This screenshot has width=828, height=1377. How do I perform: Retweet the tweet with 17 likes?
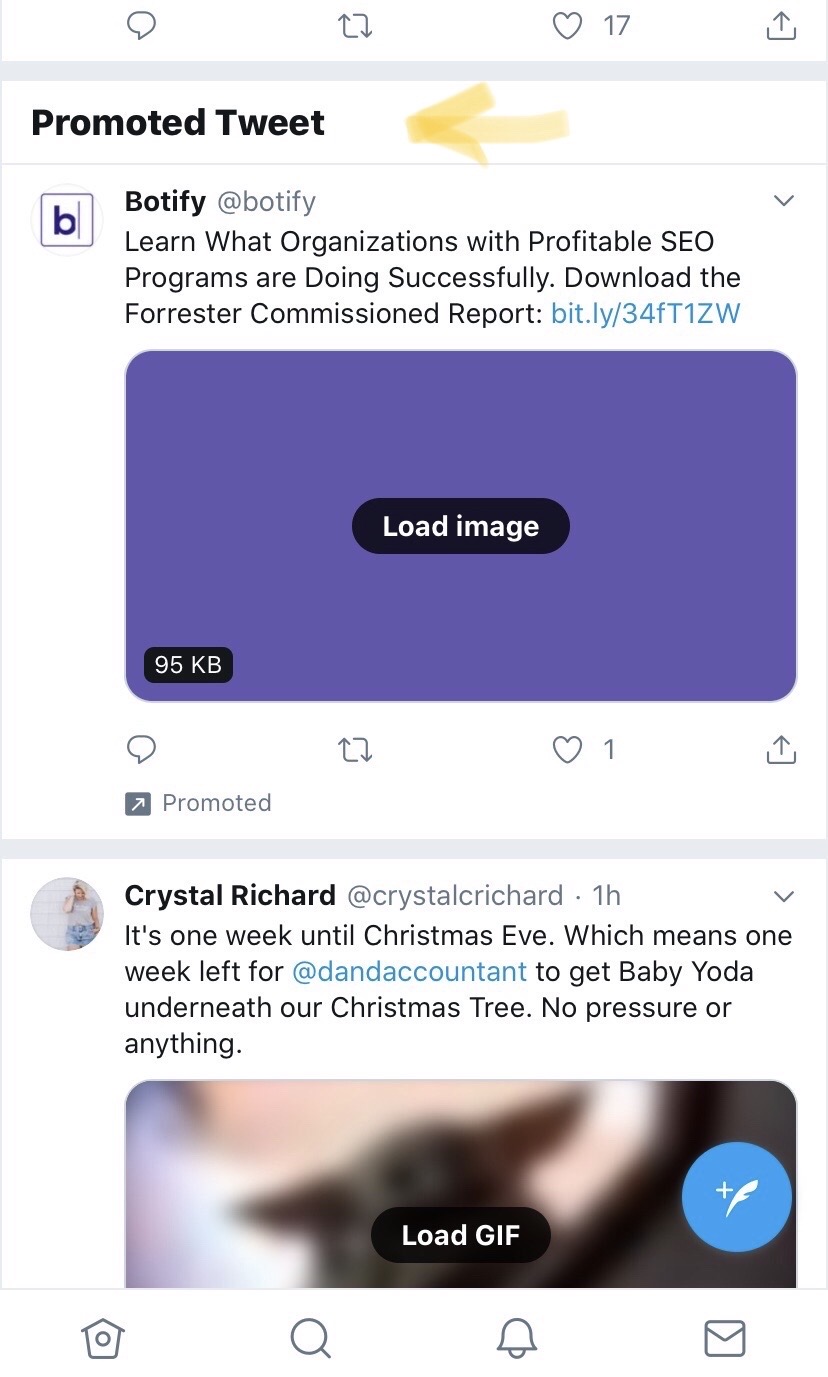[354, 27]
